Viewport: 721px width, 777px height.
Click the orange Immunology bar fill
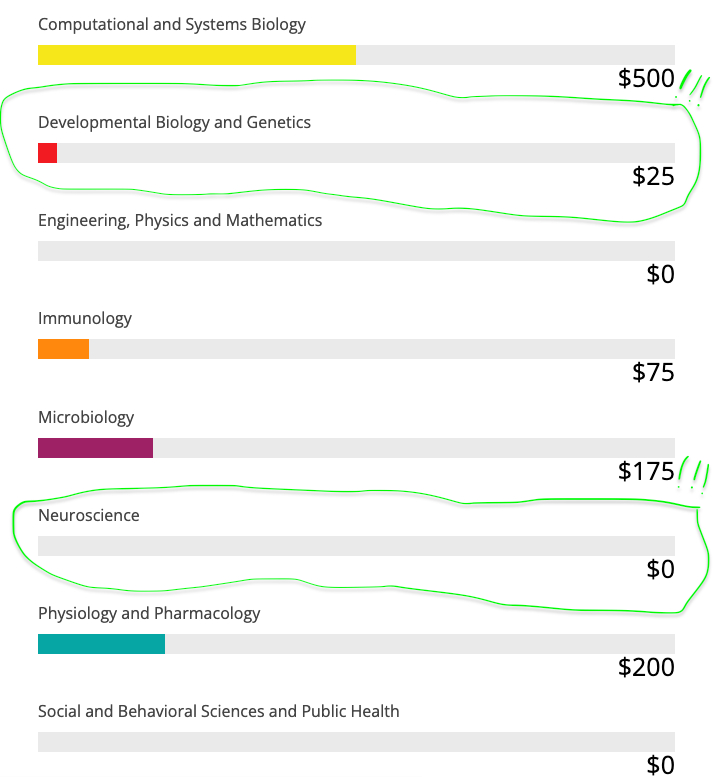[x=63, y=349]
